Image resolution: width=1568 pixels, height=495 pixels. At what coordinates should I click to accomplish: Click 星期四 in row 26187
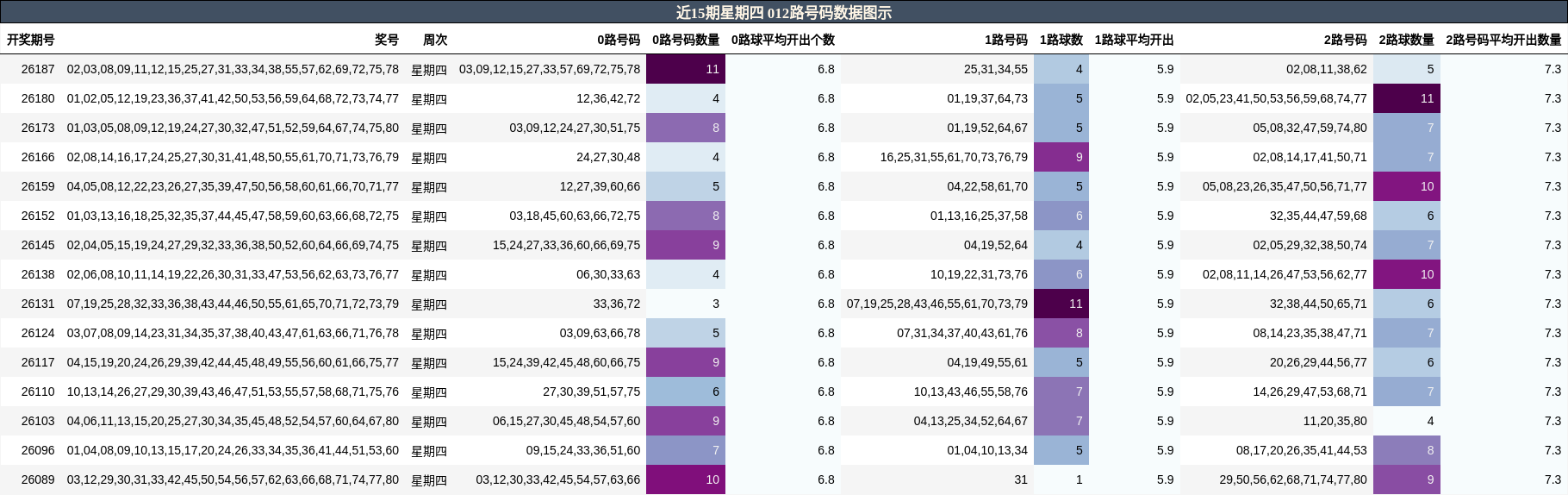pyautogui.click(x=429, y=69)
